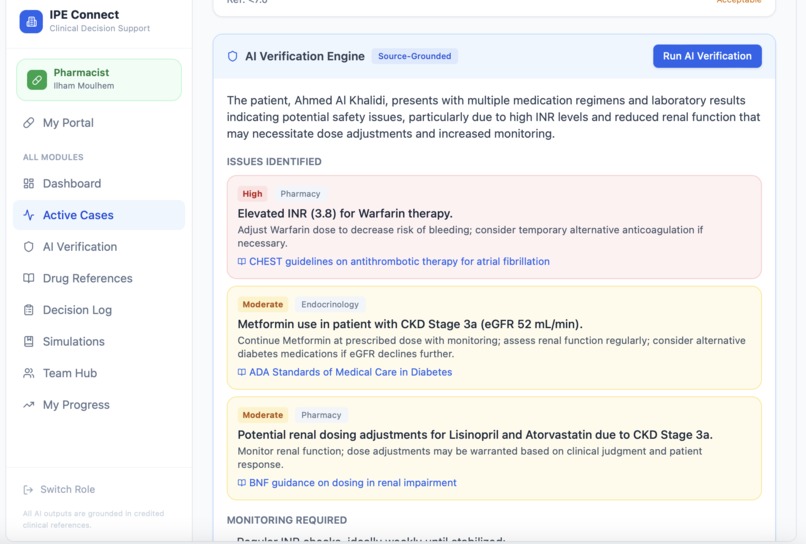Viewport: 806px width, 544px height.
Task: Click the Dashboard grid icon
Action: point(29,184)
